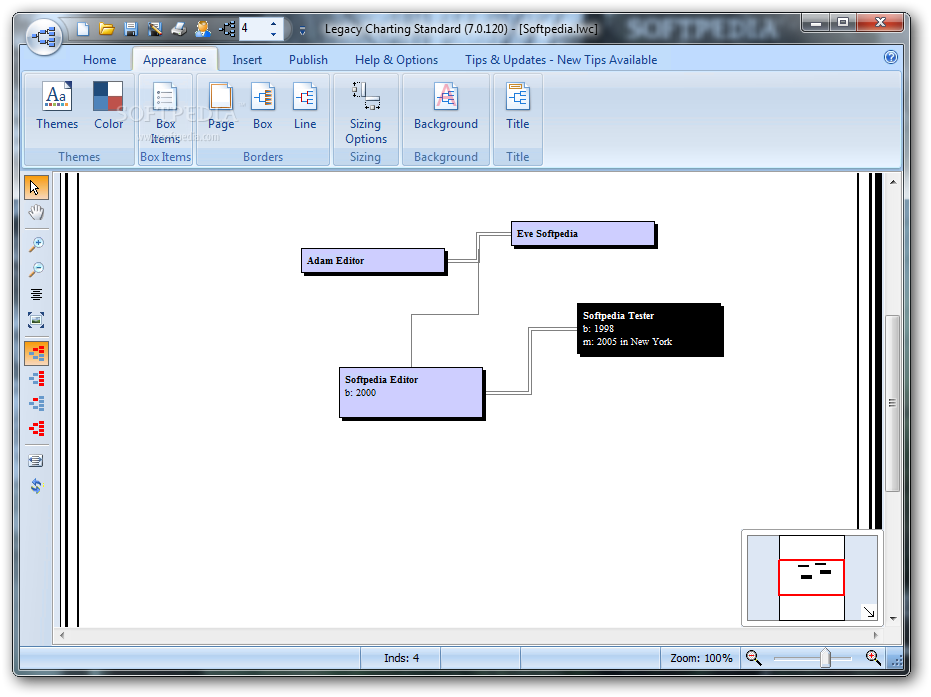Click the text lines tool in sidebar
The height and width of the screenshot is (697, 931).
[x=36, y=294]
